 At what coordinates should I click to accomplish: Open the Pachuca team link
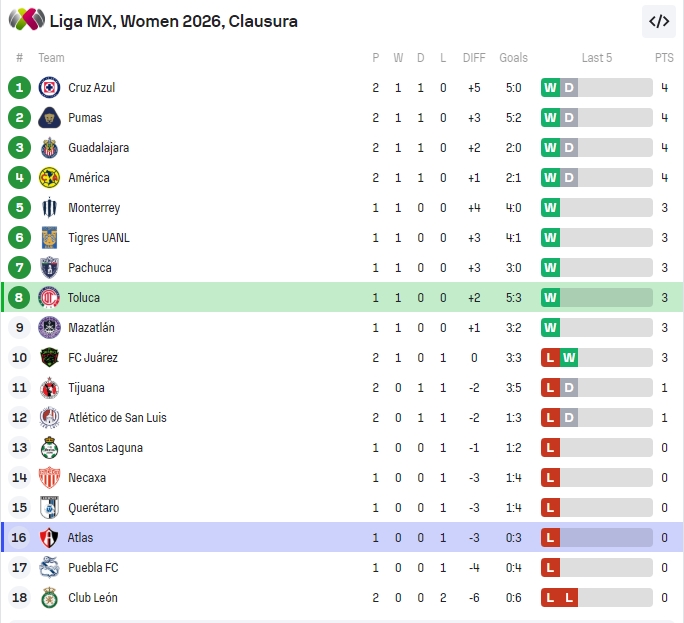[x=90, y=268]
